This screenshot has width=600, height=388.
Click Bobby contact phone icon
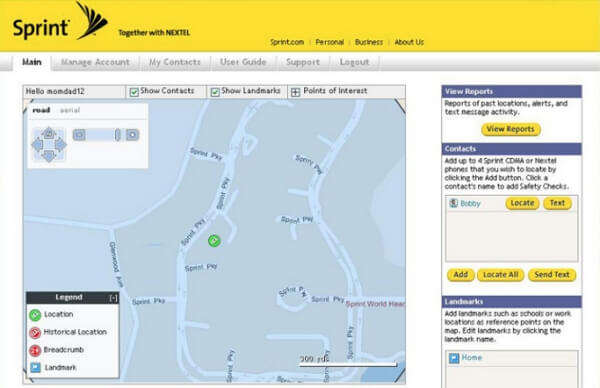(453, 203)
